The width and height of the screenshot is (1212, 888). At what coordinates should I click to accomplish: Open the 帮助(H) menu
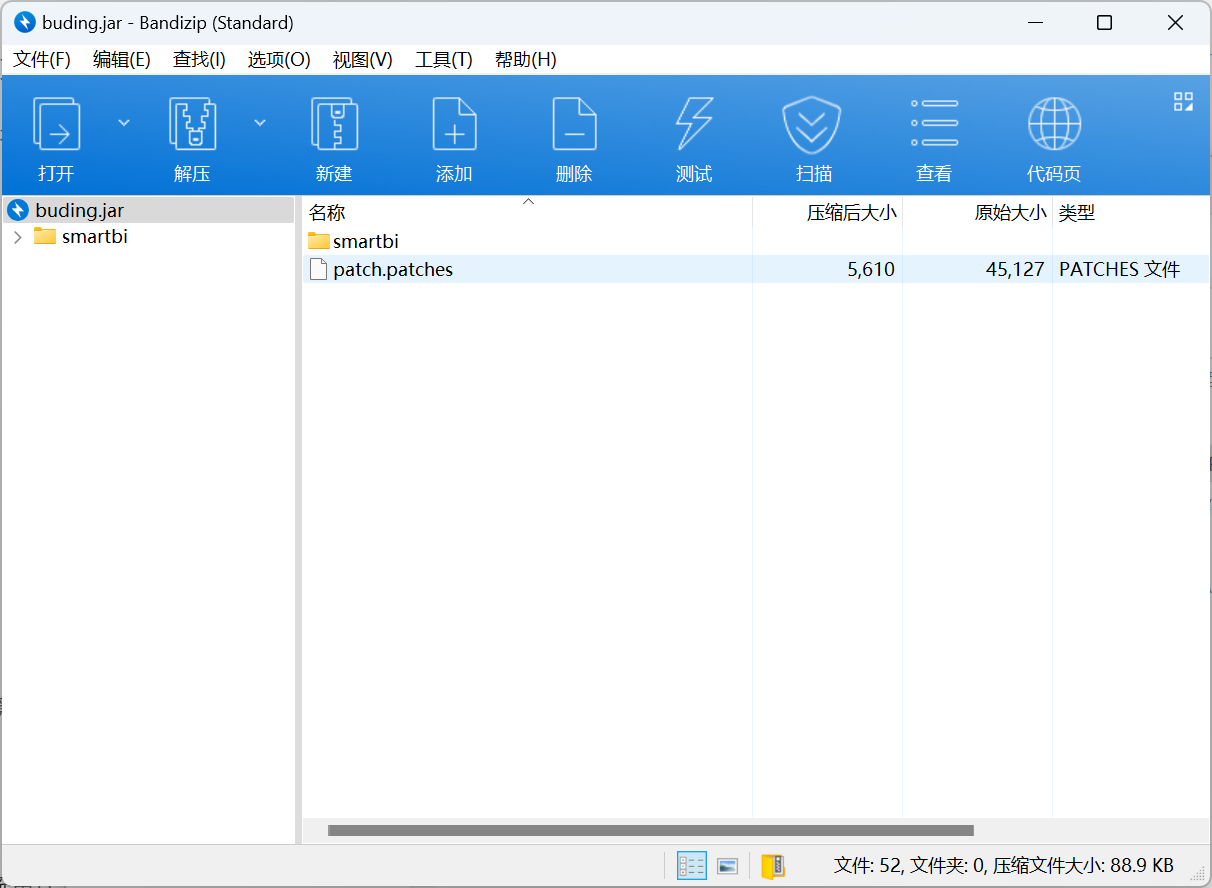point(526,60)
